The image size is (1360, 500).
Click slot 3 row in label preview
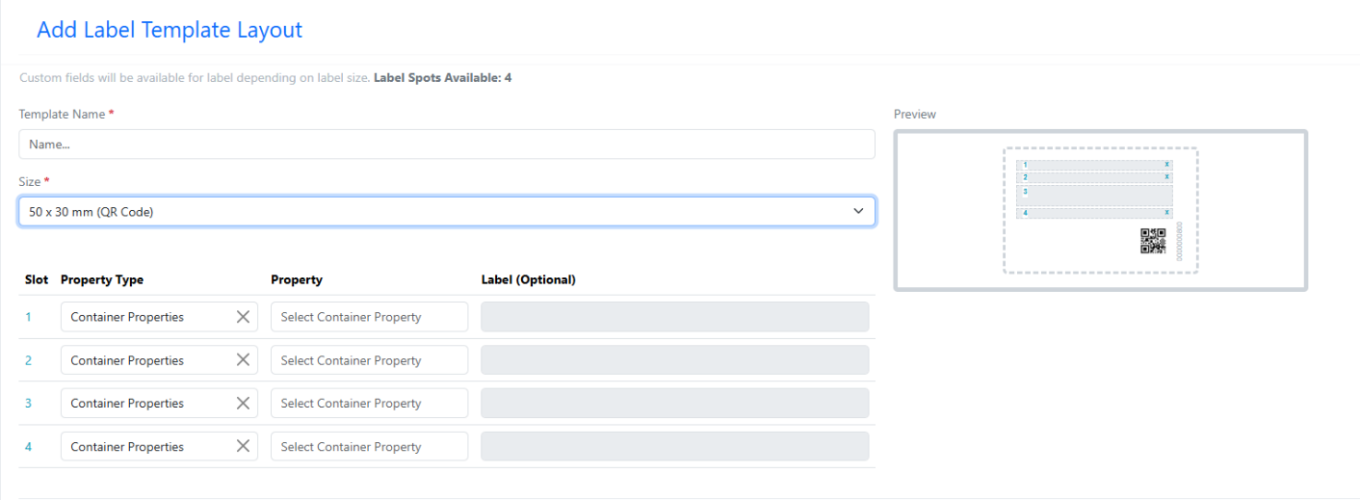(x=1094, y=195)
